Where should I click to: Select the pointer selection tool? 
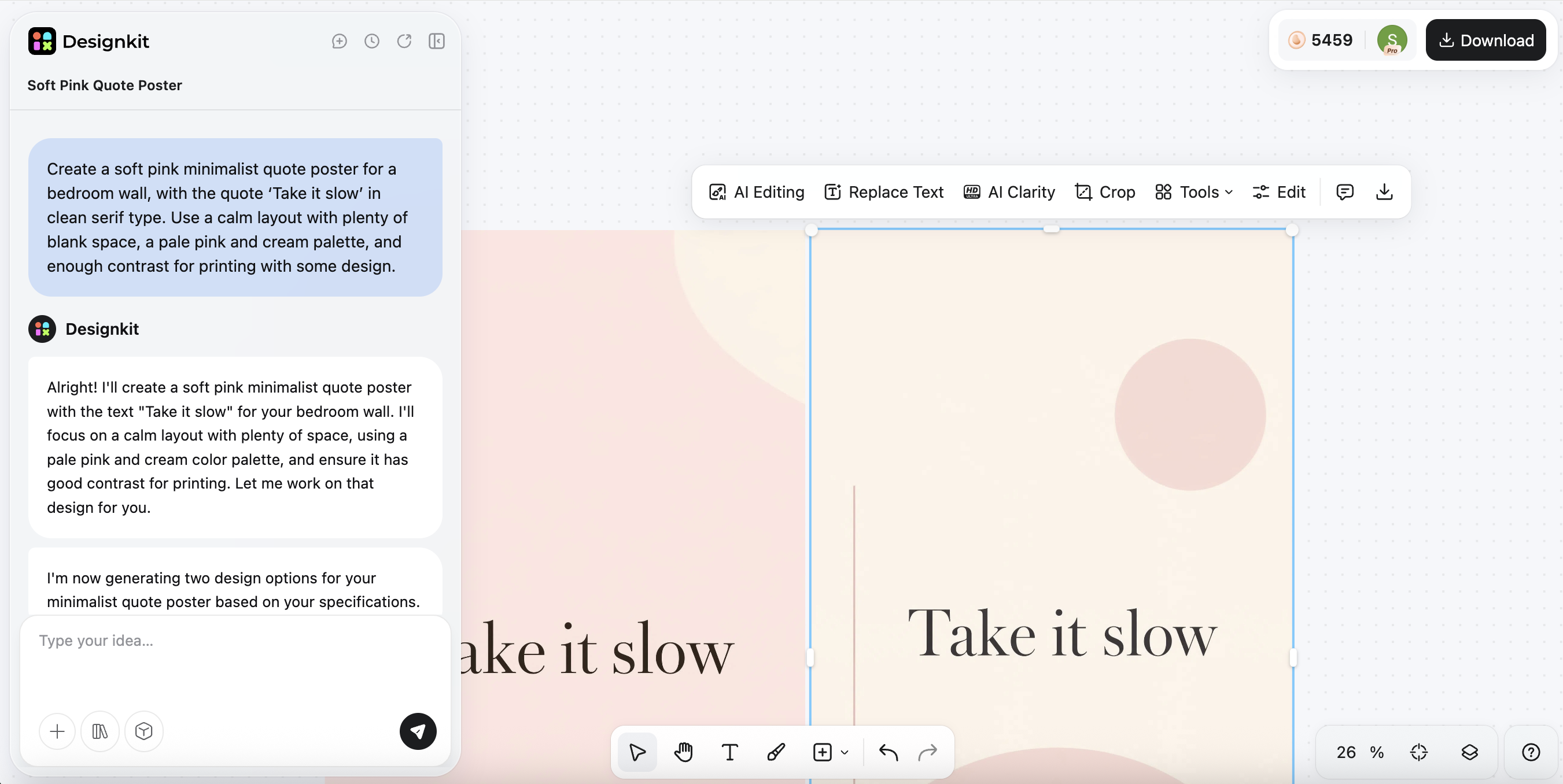point(637,752)
